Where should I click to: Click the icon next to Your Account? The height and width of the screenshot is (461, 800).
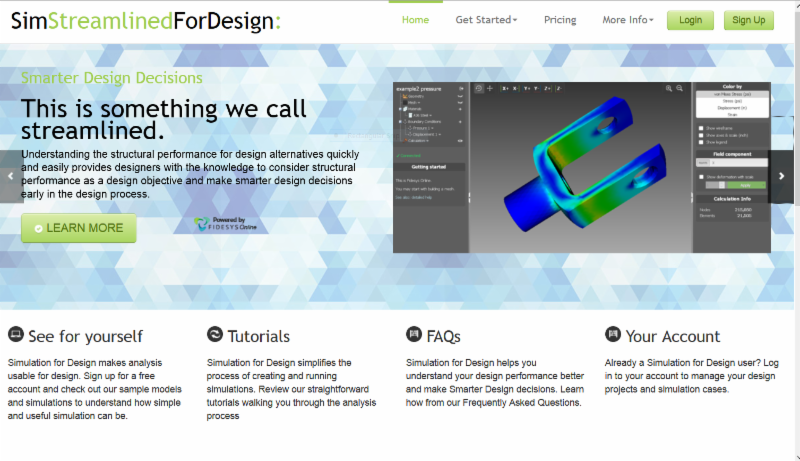pos(613,335)
